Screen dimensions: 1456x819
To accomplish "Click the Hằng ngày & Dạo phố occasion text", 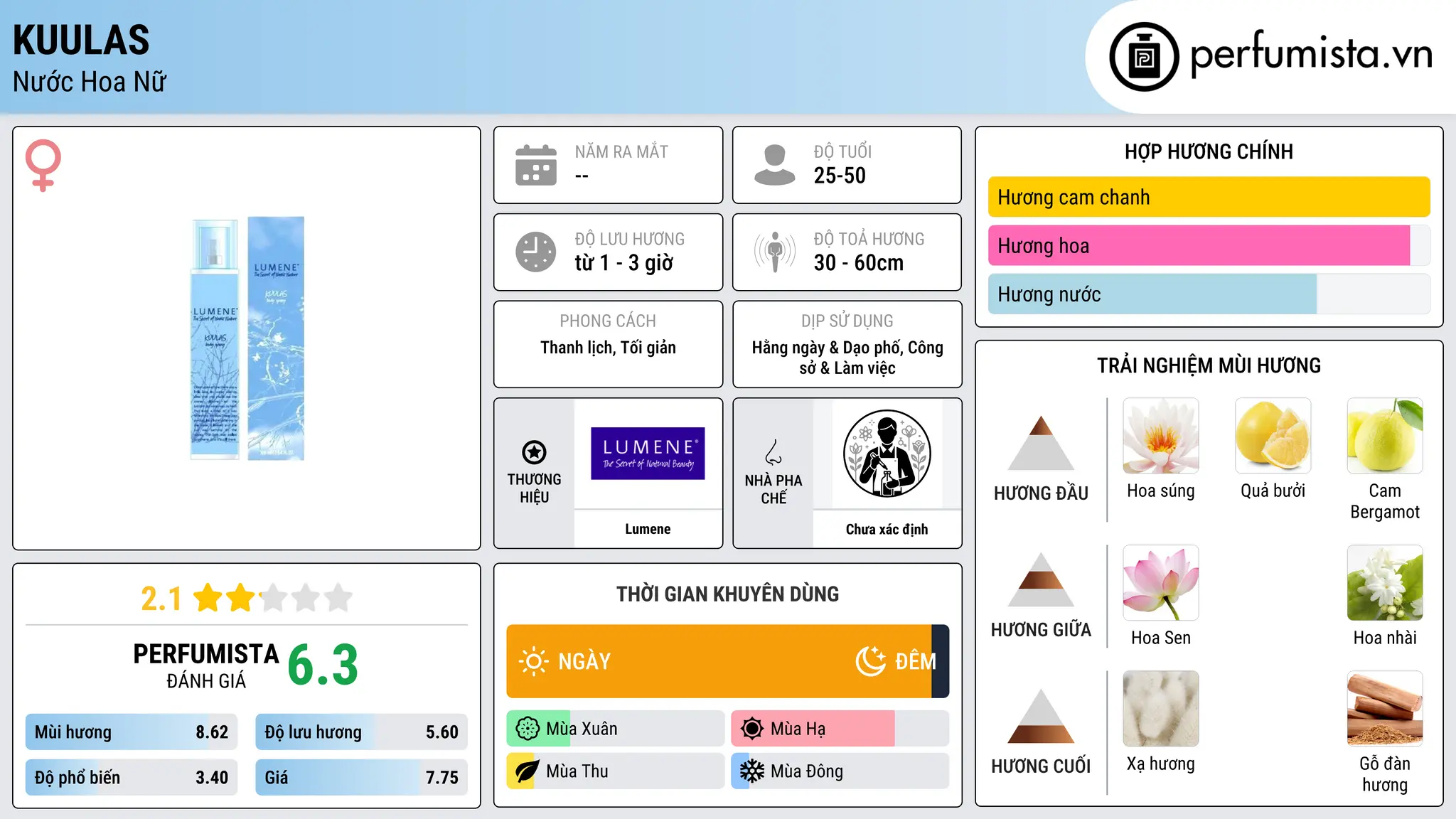I will pyautogui.click(x=847, y=358).
